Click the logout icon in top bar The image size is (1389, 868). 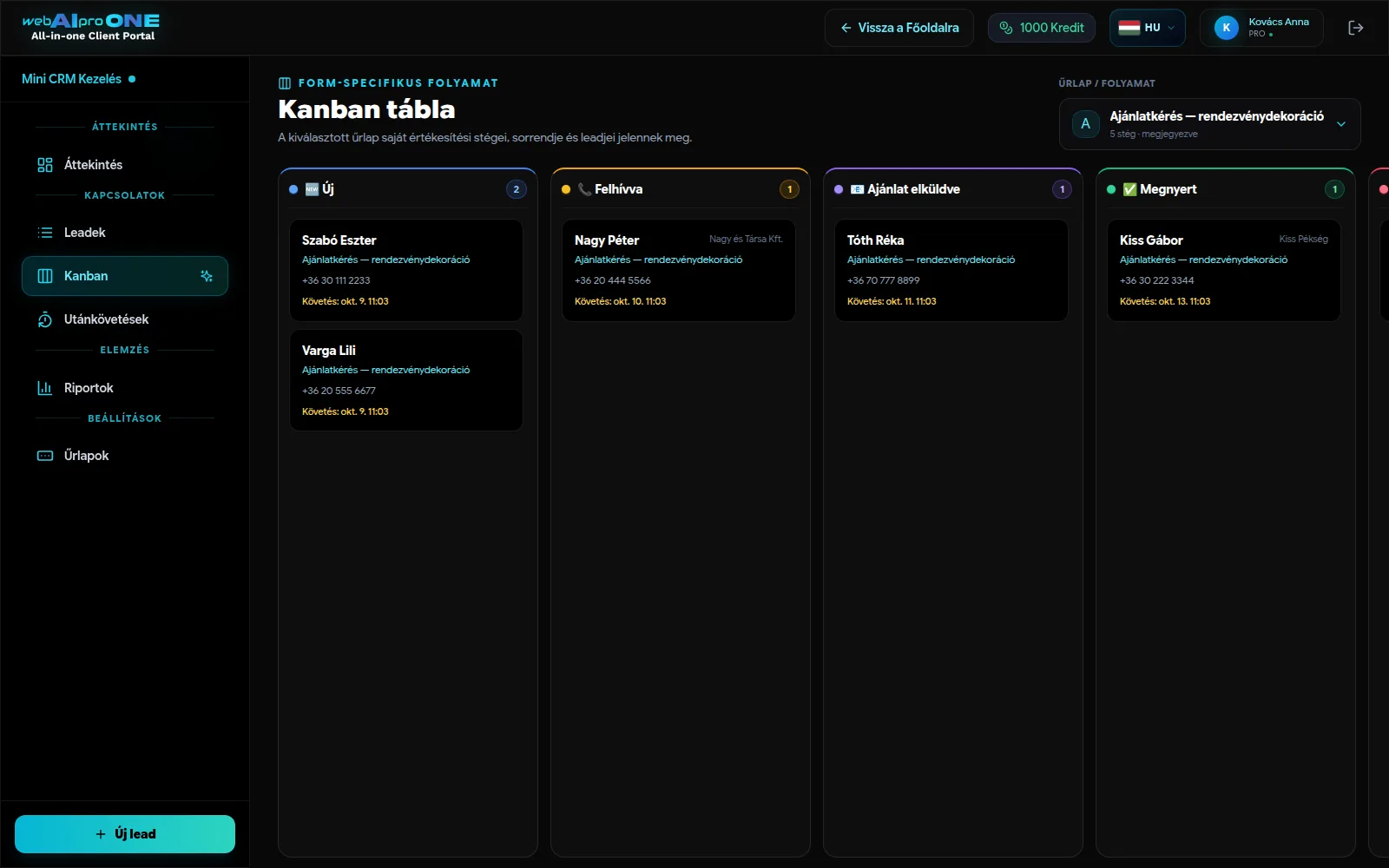[x=1355, y=28]
